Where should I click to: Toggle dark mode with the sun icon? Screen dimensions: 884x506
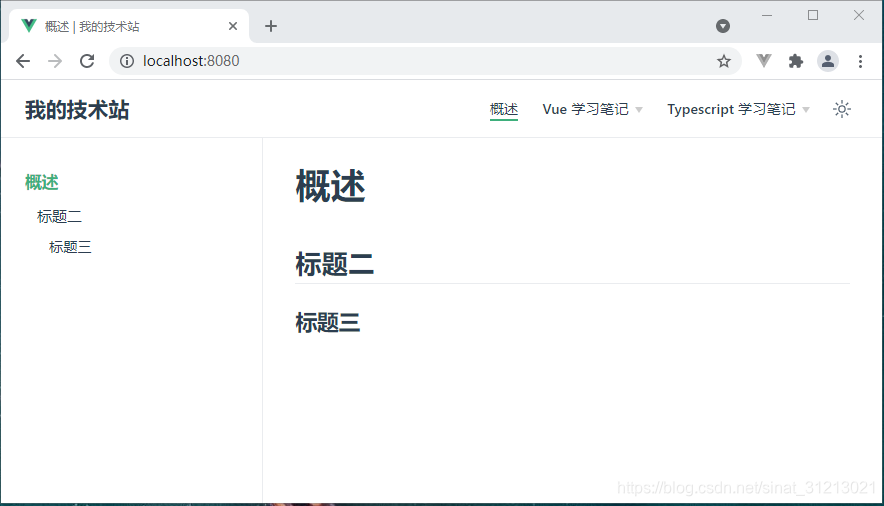(842, 109)
